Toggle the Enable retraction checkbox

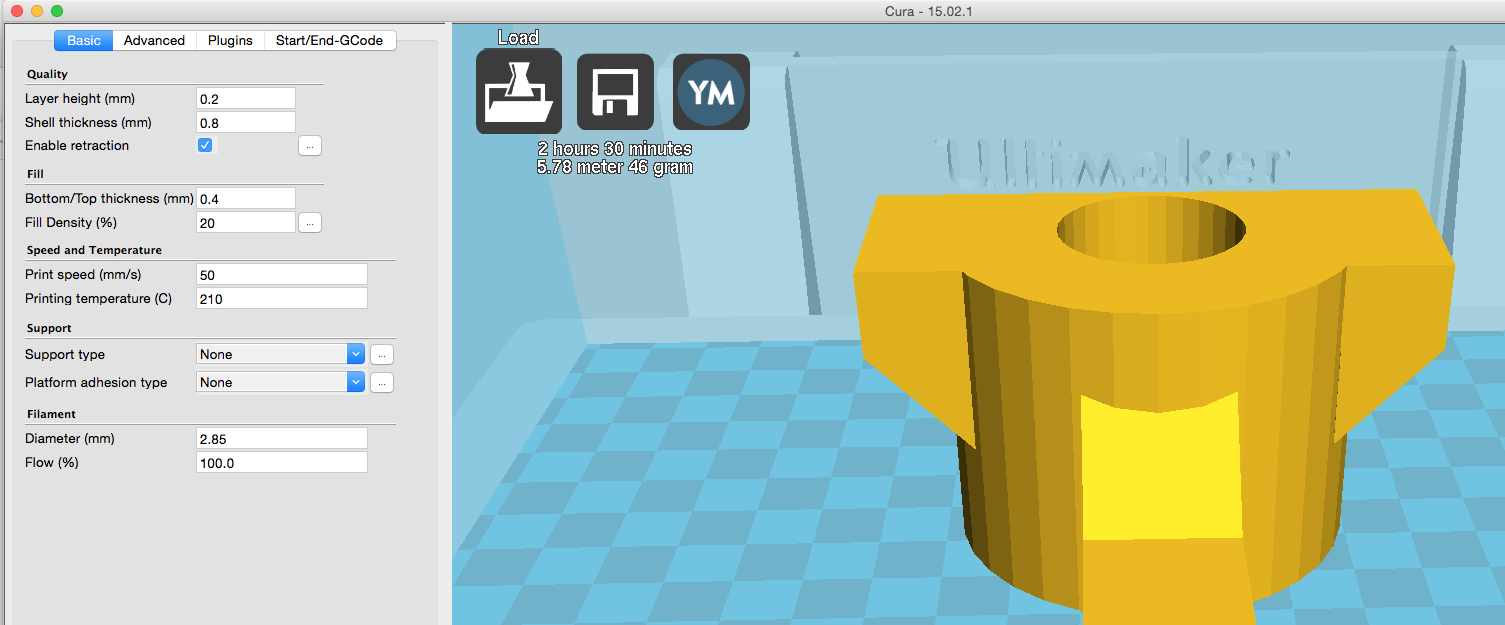(x=205, y=145)
